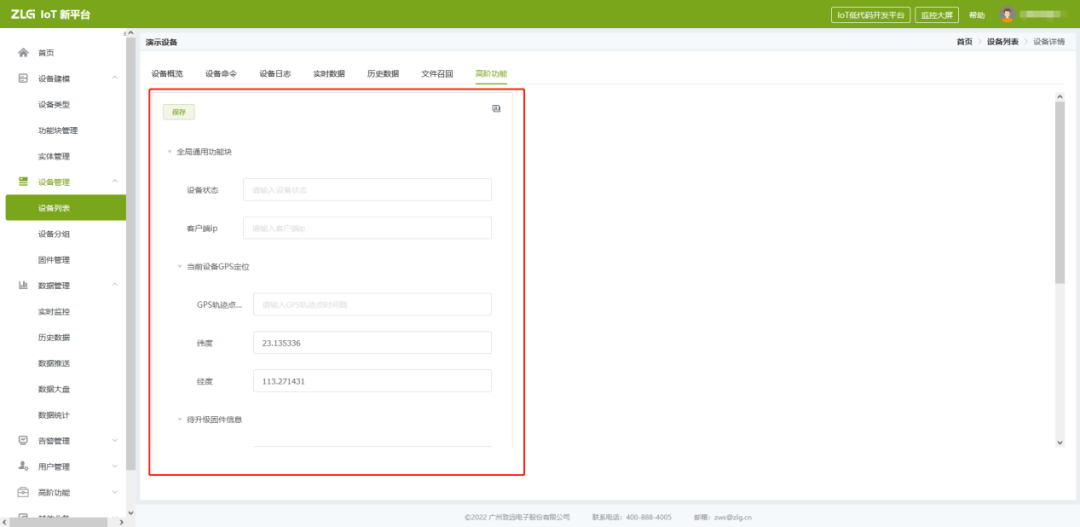Click the sidebar scrollbar up arrow
The image size is (1080, 527).
point(131,32)
